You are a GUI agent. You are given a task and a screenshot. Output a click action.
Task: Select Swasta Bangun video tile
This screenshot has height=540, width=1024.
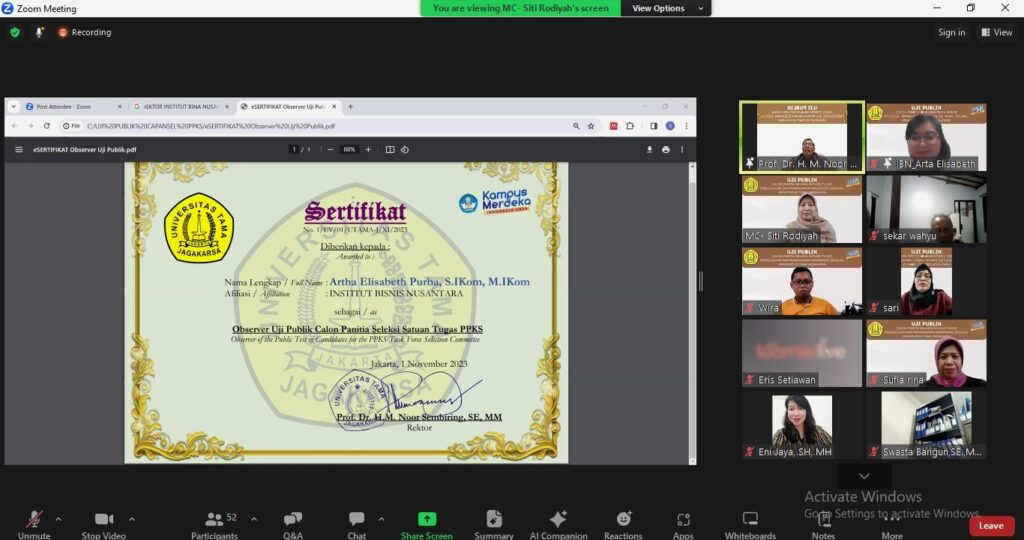926,424
